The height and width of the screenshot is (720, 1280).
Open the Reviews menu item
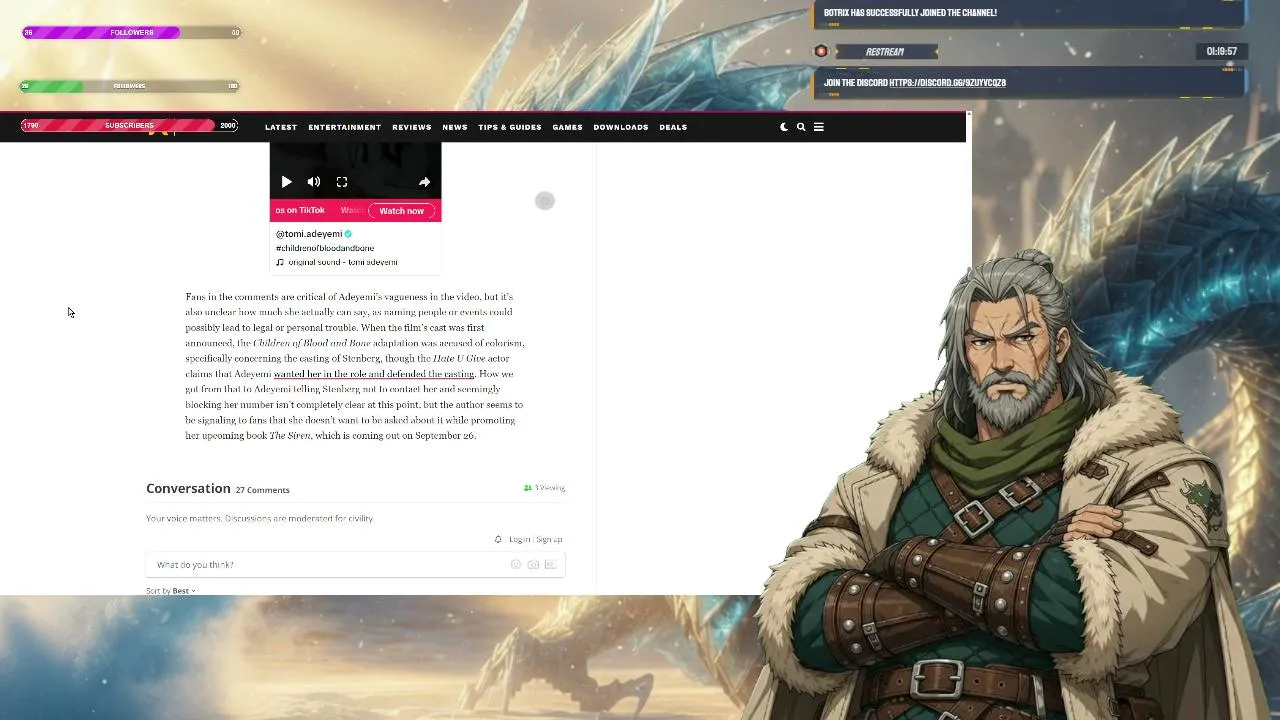(412, 127)
